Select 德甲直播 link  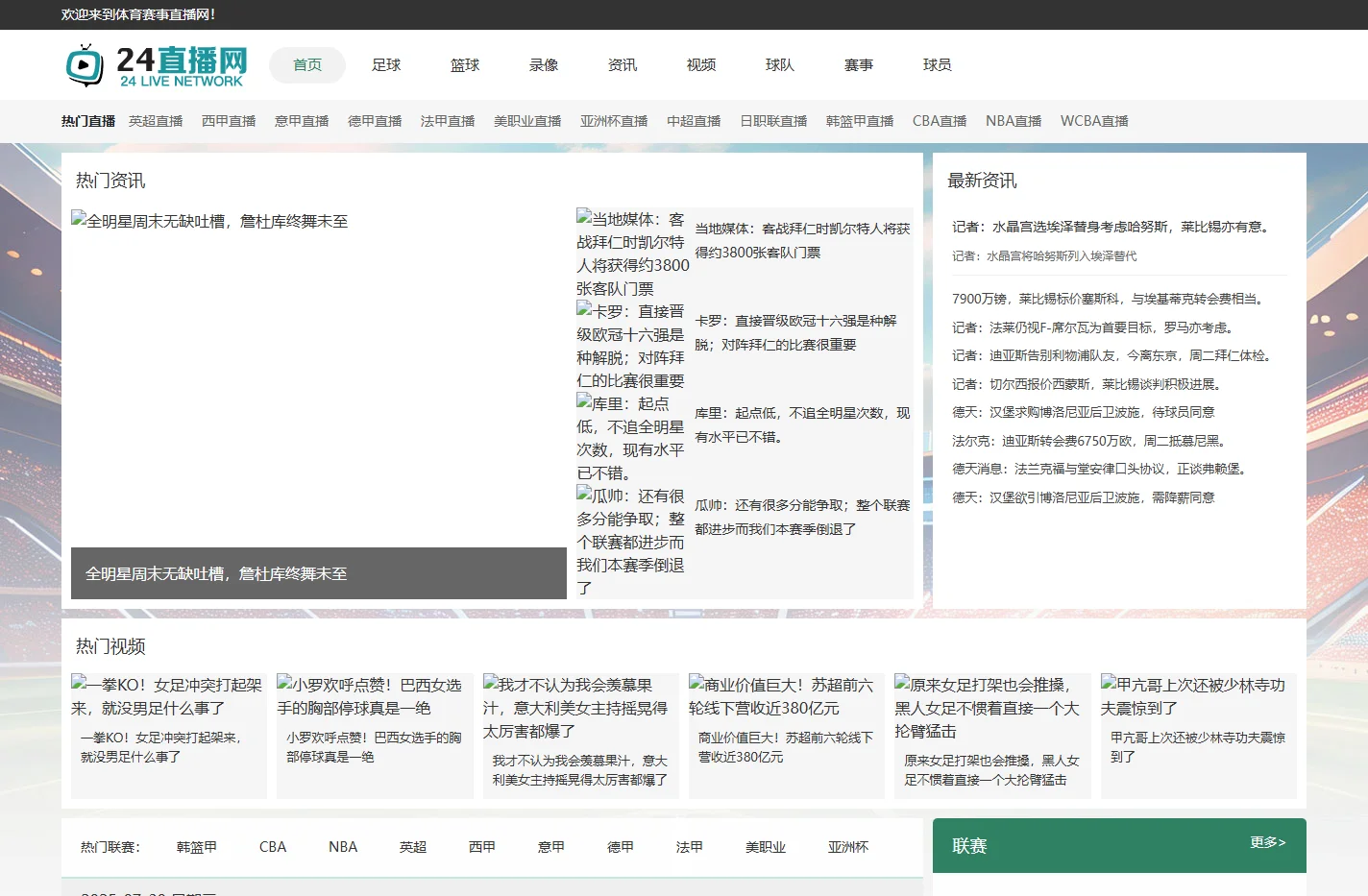[x=375, y=121]
